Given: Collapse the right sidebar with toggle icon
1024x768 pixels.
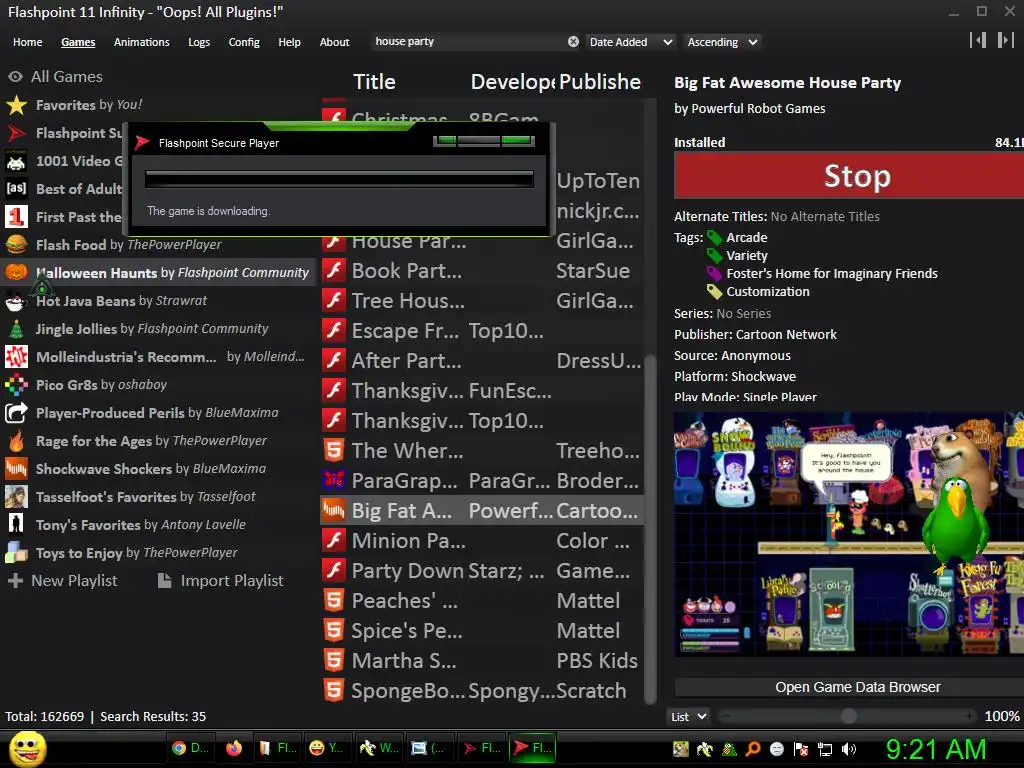Looking at the screenshot, I should coord(1006,40).
